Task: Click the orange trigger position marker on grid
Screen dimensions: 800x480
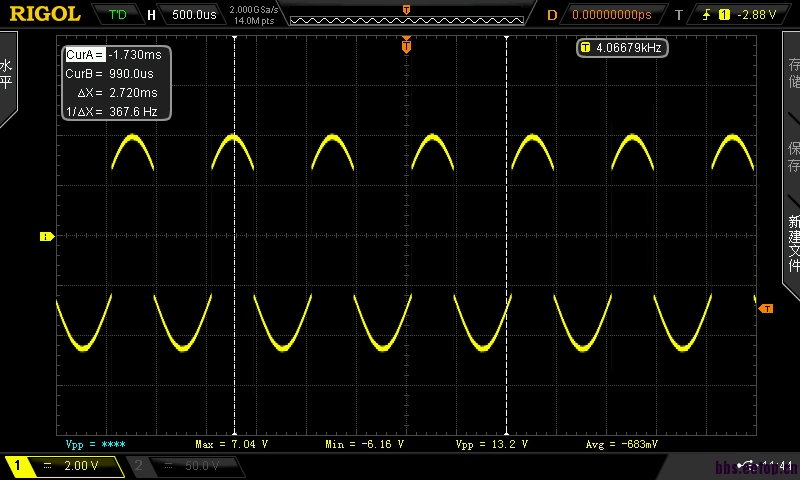Action: (406, 45)
